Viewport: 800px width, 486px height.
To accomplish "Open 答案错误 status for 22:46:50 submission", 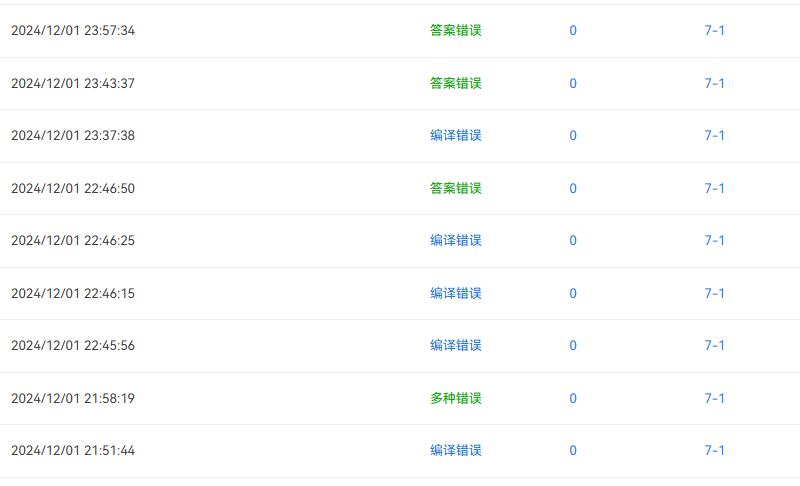I will 456,189.
